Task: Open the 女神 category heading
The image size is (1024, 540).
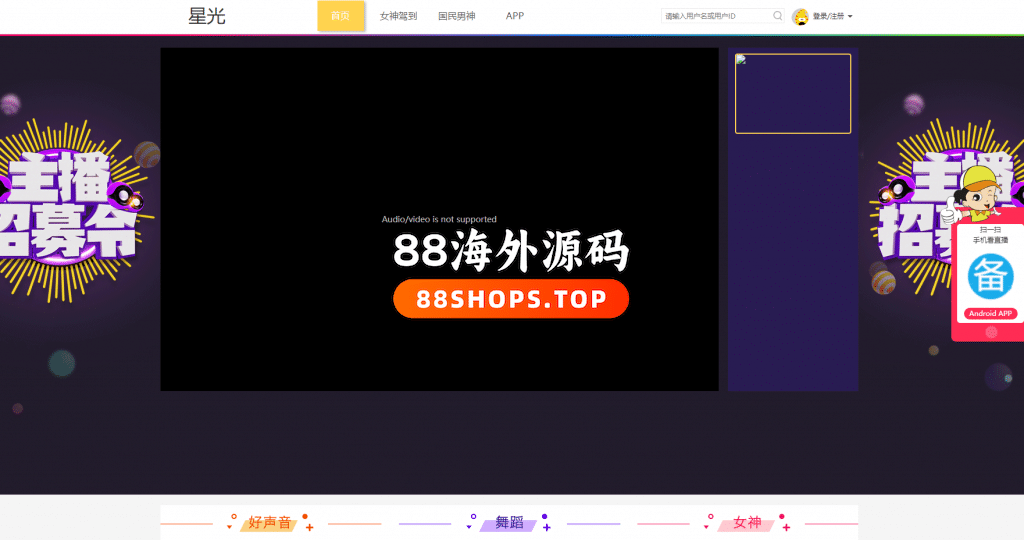Action: click(x=747, y=523)
